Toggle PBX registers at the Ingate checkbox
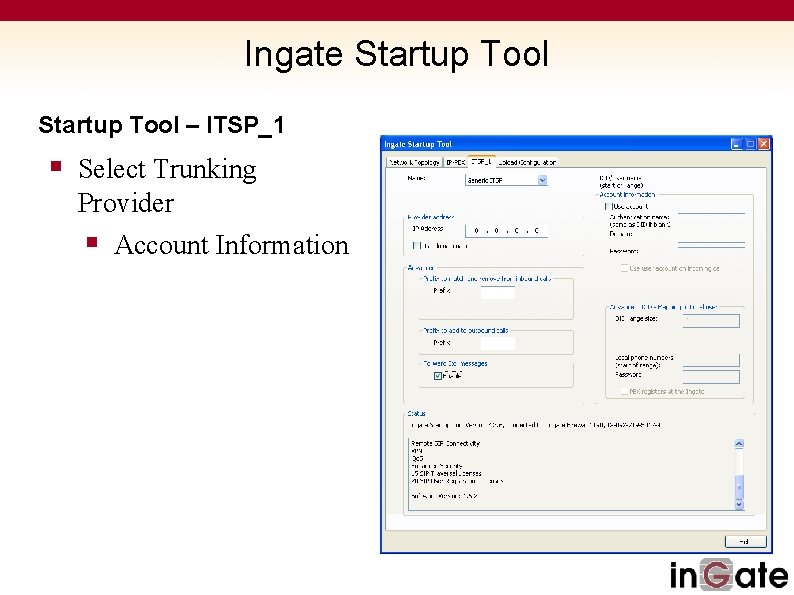 tap(624, 391)
